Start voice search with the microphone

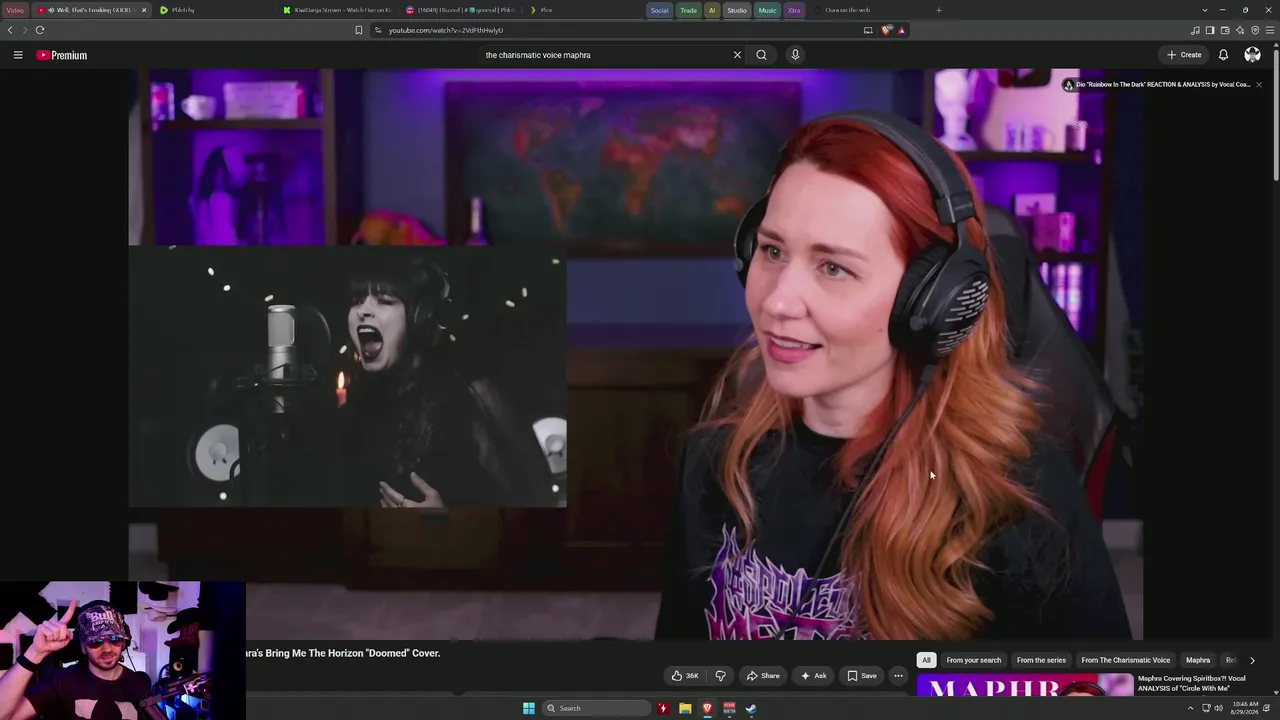pos(795,55)
